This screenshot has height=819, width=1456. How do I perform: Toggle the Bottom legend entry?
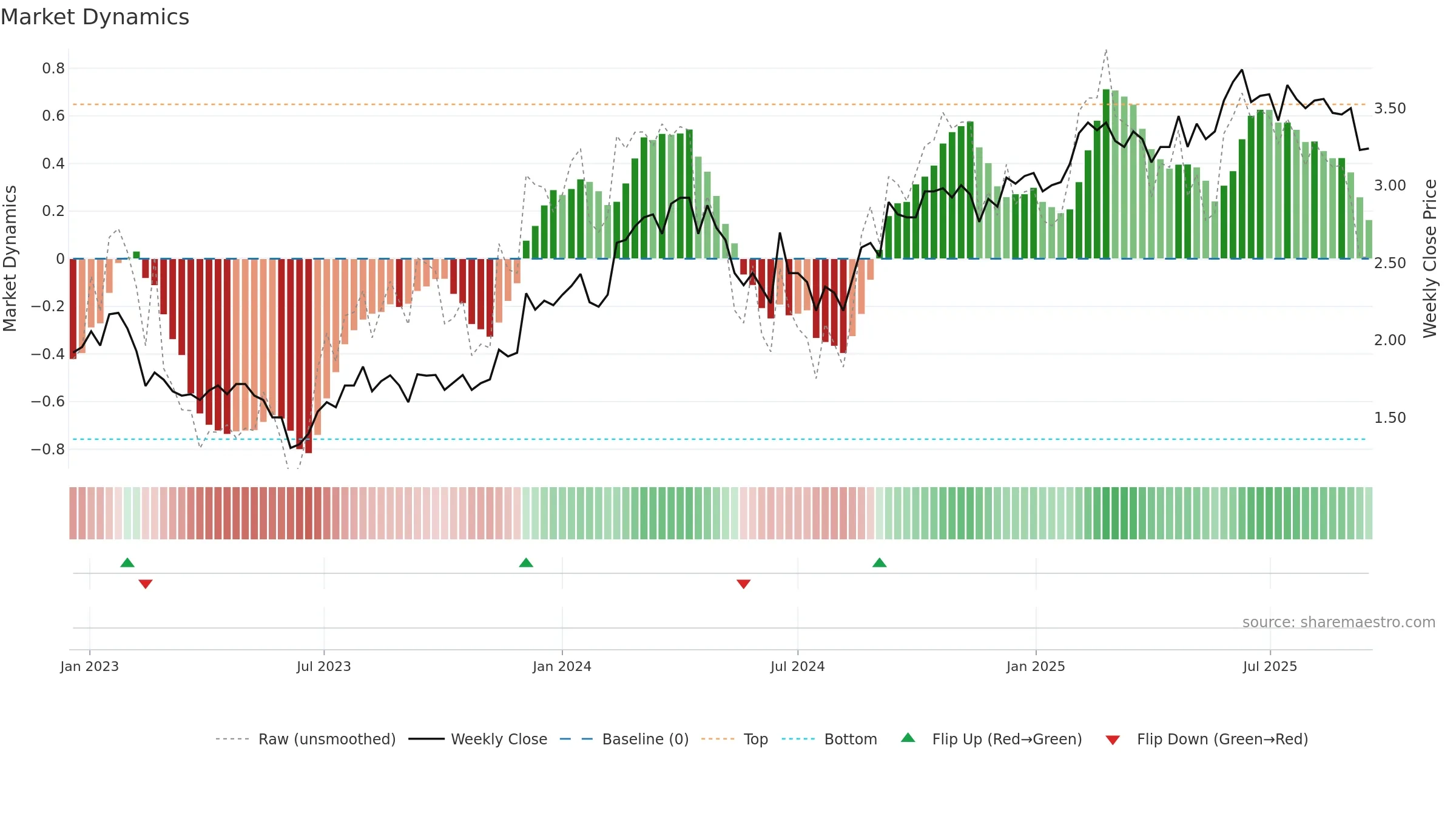(x=829, y=739)
